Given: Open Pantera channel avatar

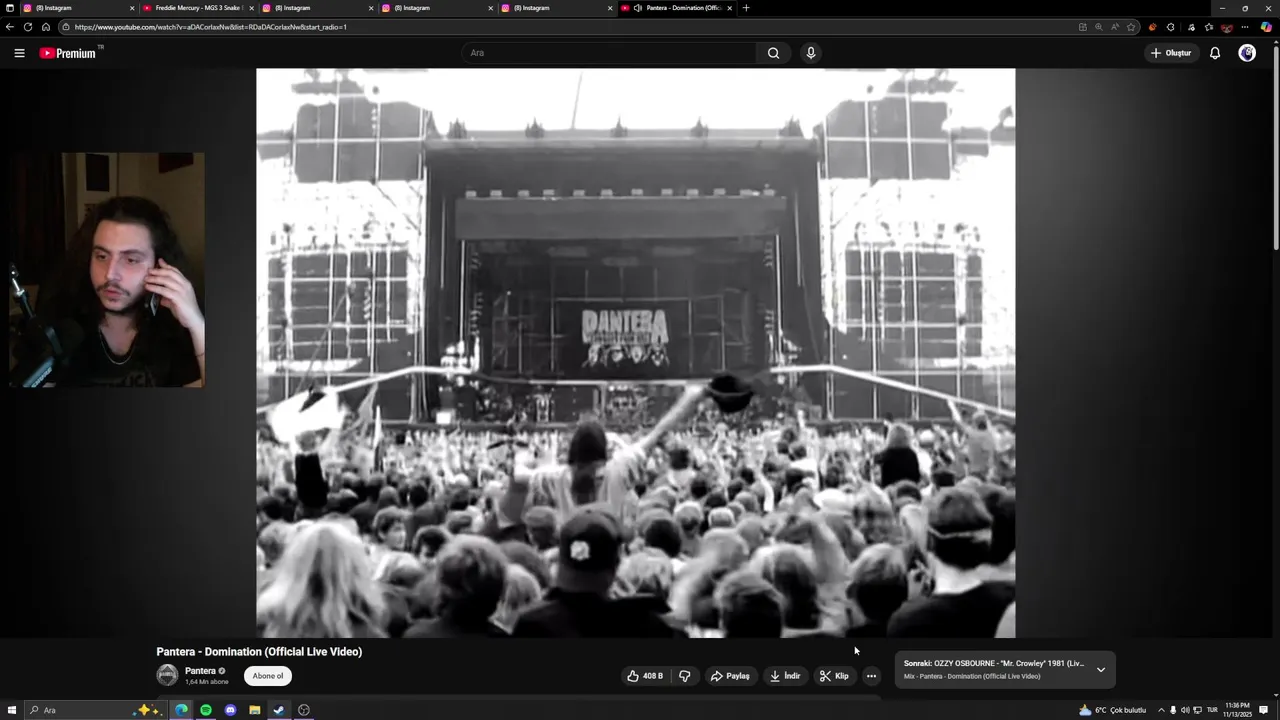Looking at the screenshot, I should point(167,675).
